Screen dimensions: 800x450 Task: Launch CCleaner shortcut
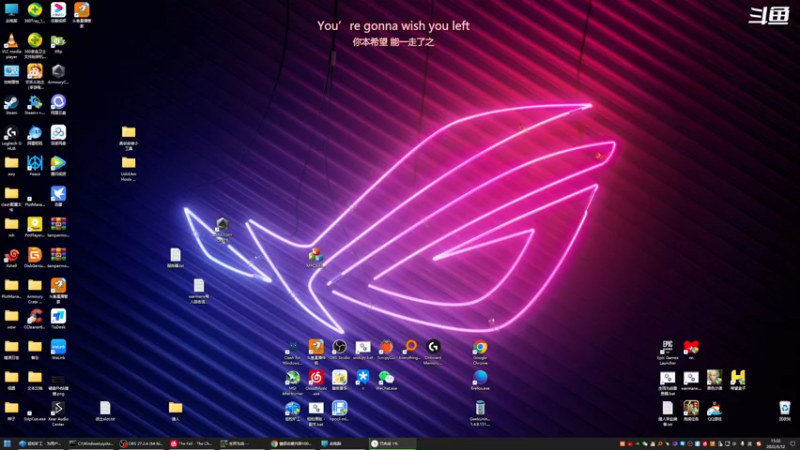point(35,319)
